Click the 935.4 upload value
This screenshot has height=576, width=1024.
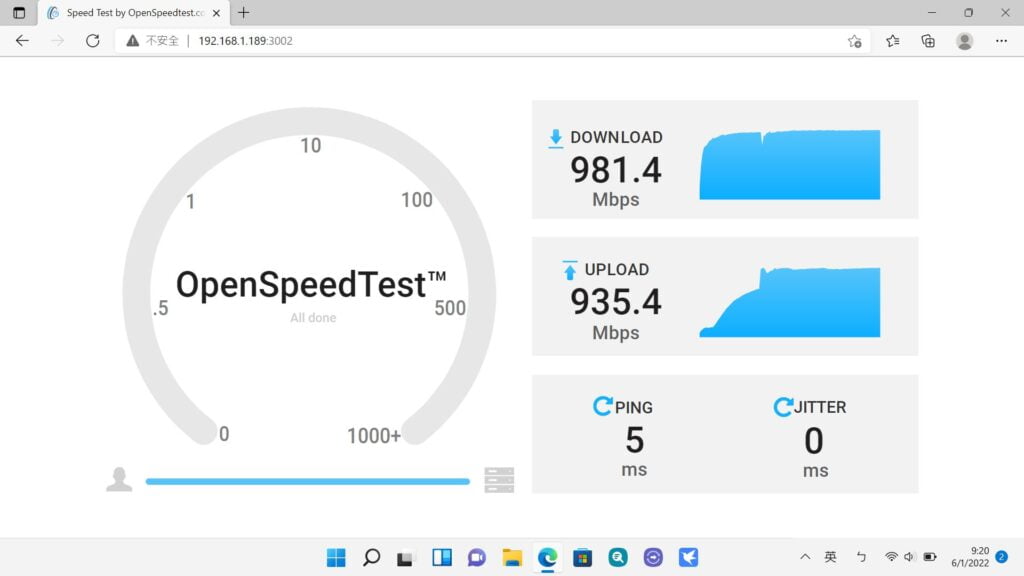pyautogui.click(x=616, y=302)
